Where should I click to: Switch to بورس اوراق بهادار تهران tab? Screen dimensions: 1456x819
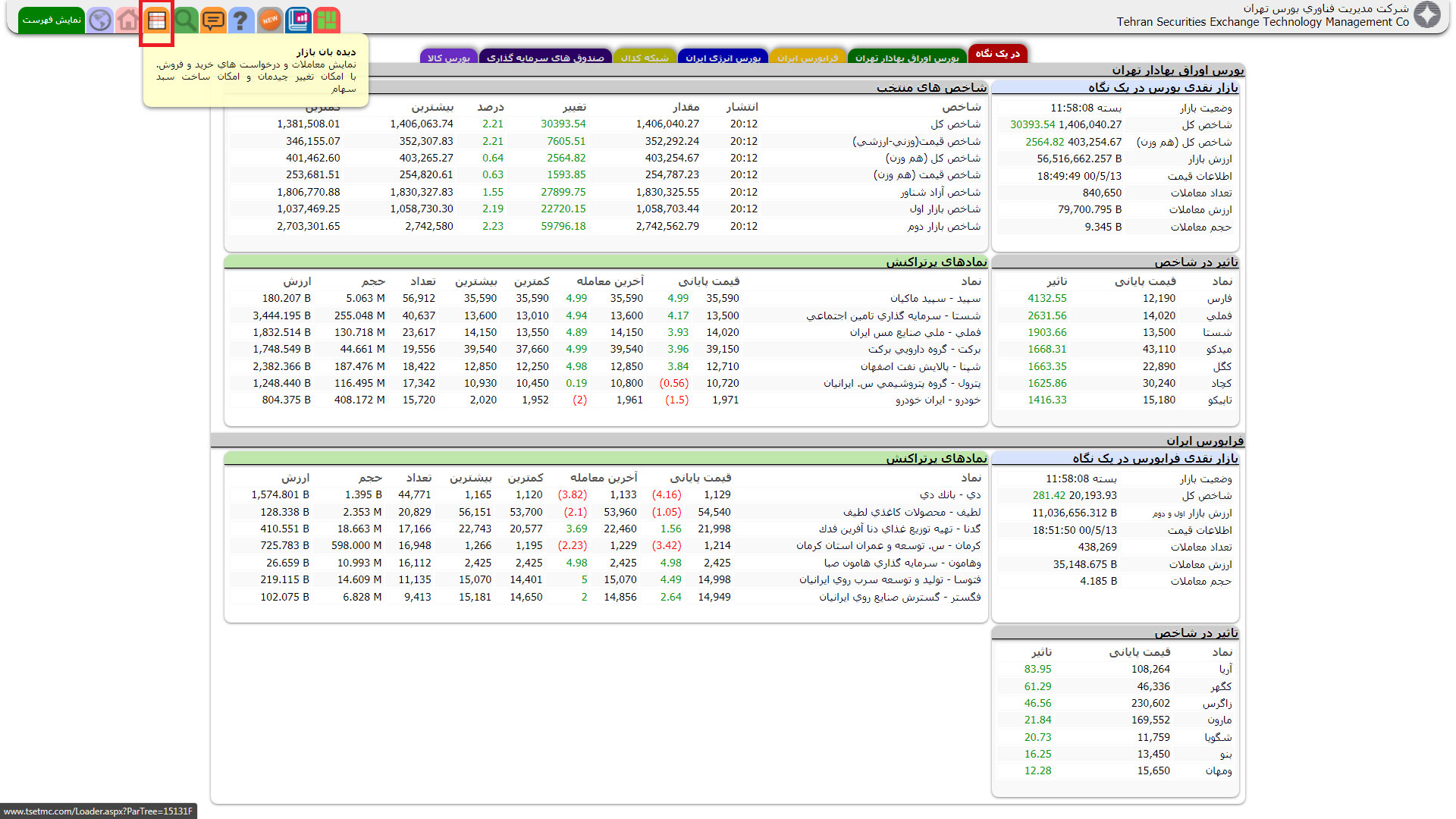pos(907,58)
